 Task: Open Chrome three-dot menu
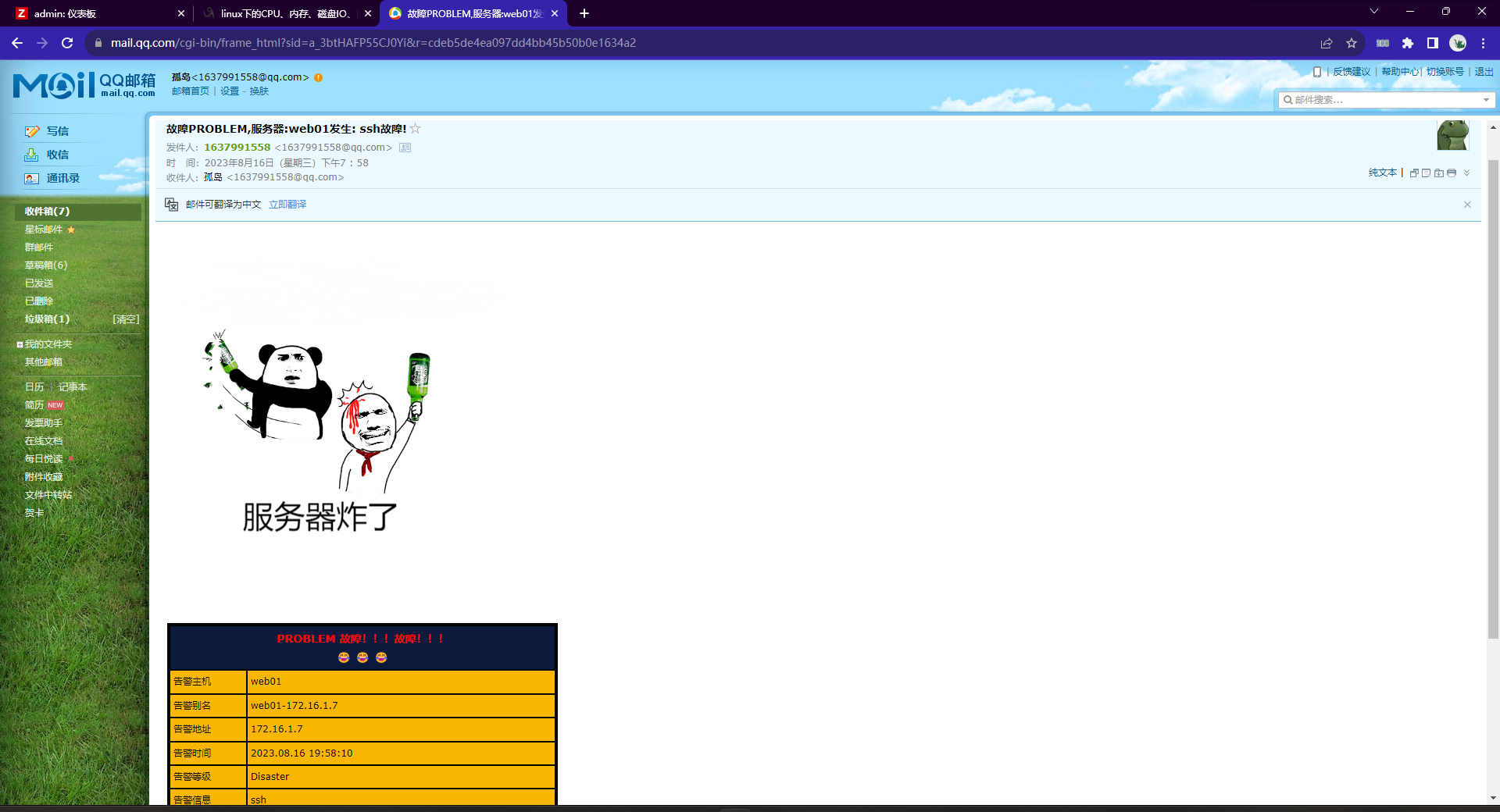1483,43
